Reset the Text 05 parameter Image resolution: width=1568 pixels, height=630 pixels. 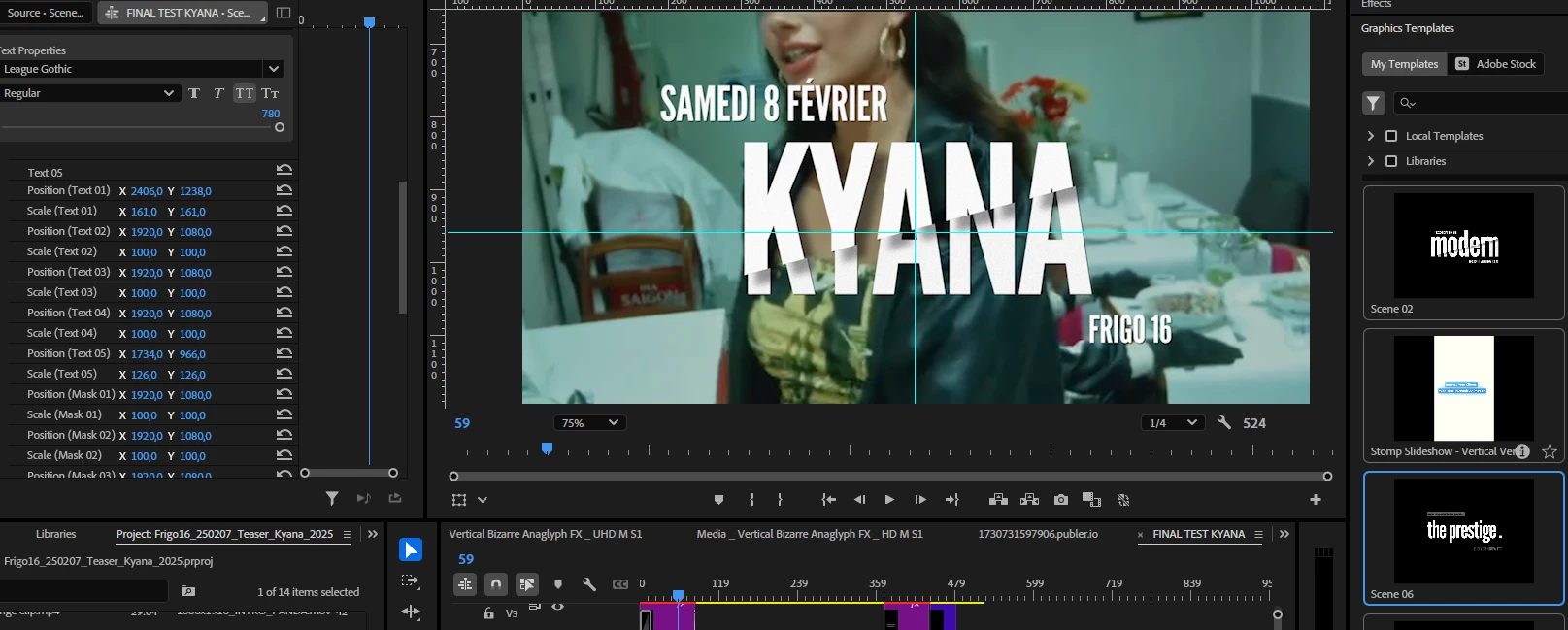[x=284, y=170]
